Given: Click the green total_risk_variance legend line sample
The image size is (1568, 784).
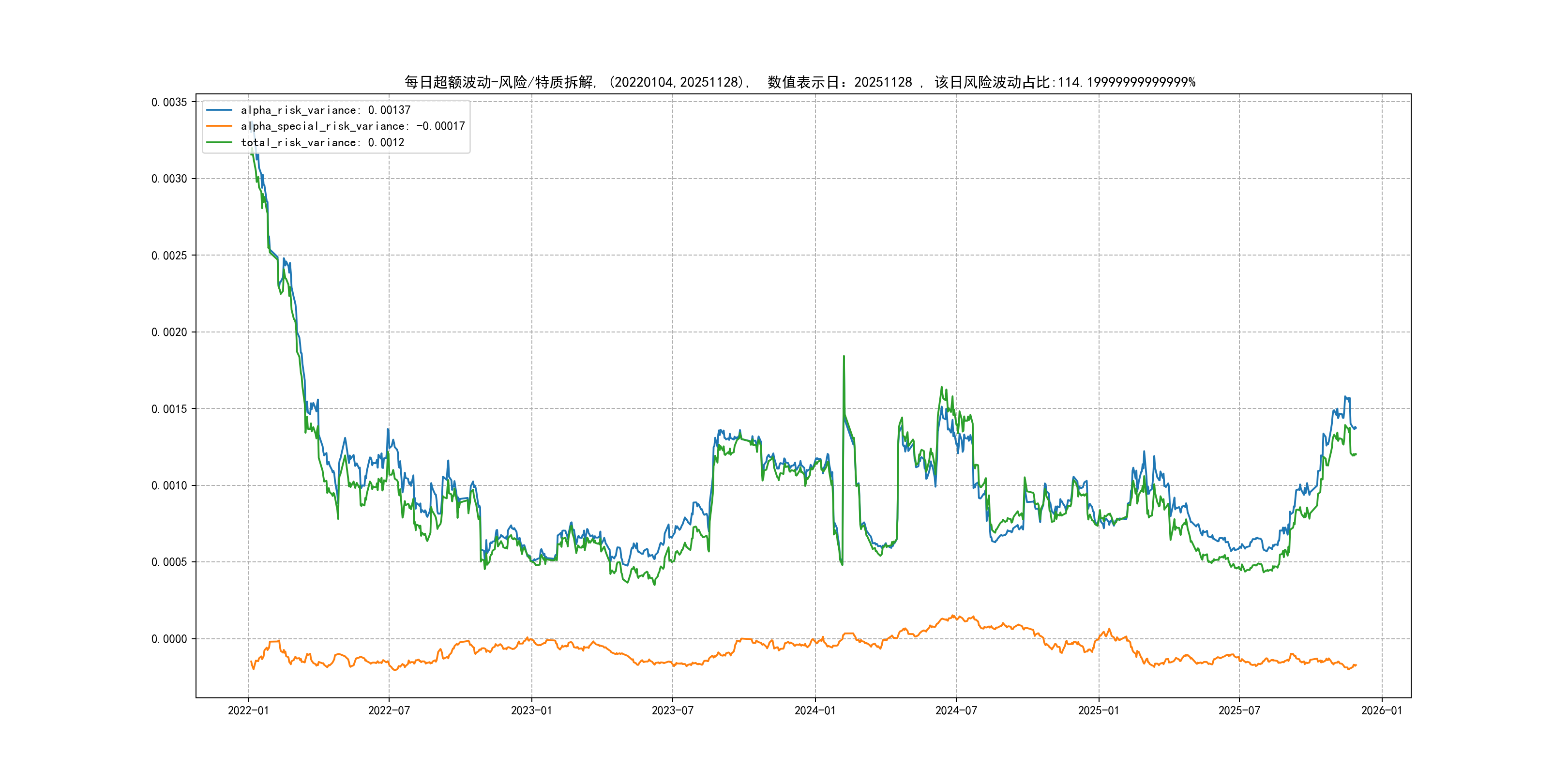Looking at the screenshot, I should click(x=219, y=142).
